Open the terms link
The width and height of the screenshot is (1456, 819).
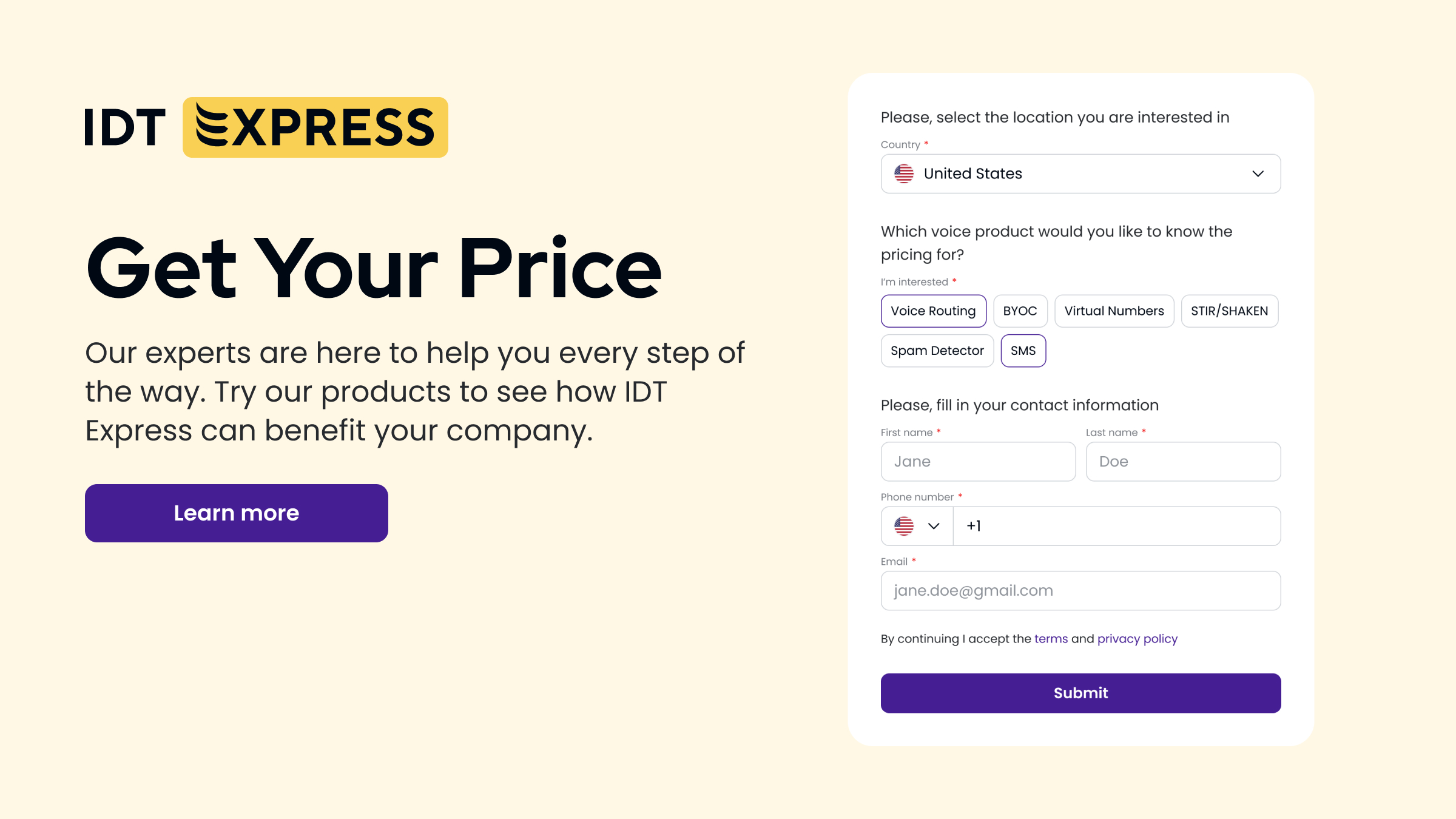coord(1051,638)
